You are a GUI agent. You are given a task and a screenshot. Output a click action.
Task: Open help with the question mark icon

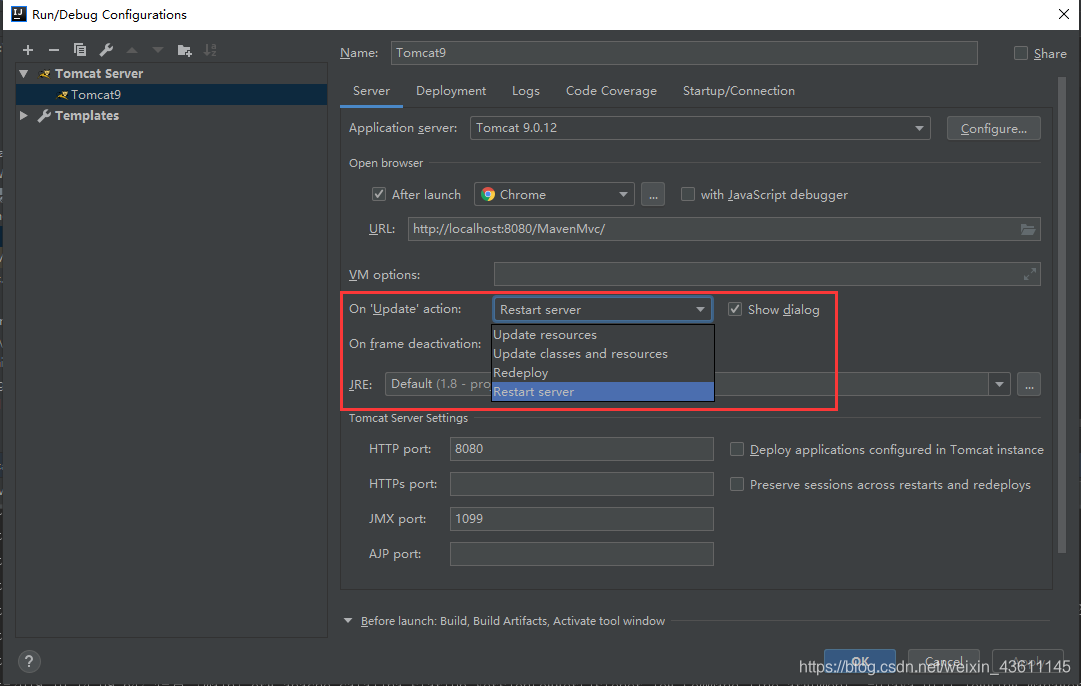28,662
